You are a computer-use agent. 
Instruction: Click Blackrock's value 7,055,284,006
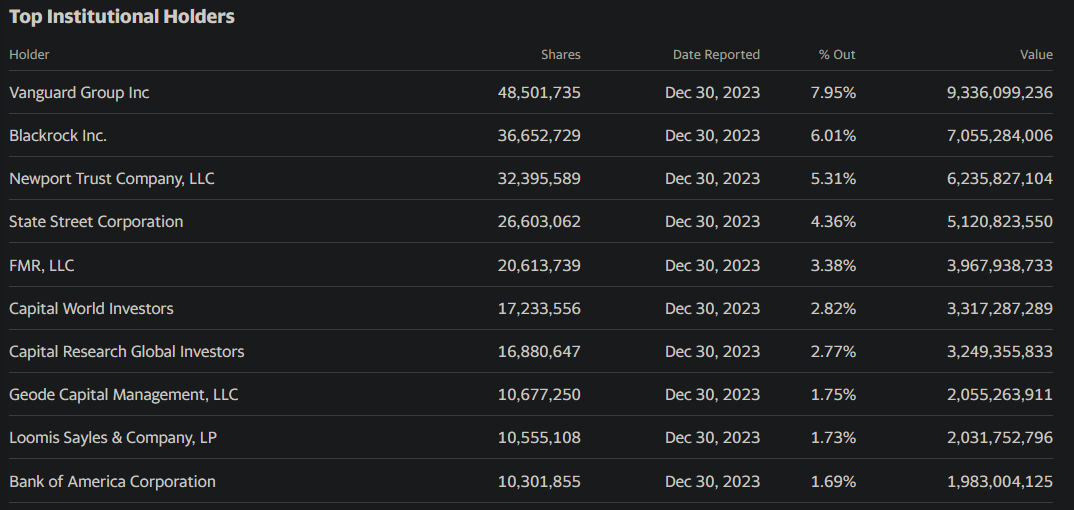pos(1000,136)
